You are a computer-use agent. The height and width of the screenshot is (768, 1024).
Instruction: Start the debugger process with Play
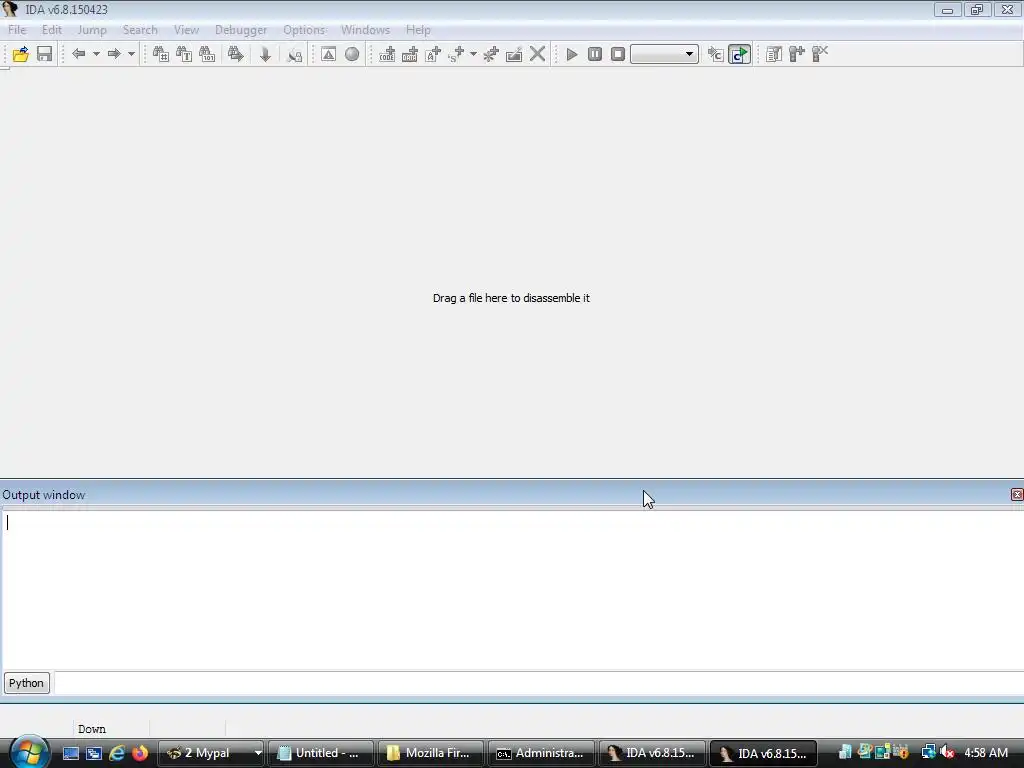[571, 54]
